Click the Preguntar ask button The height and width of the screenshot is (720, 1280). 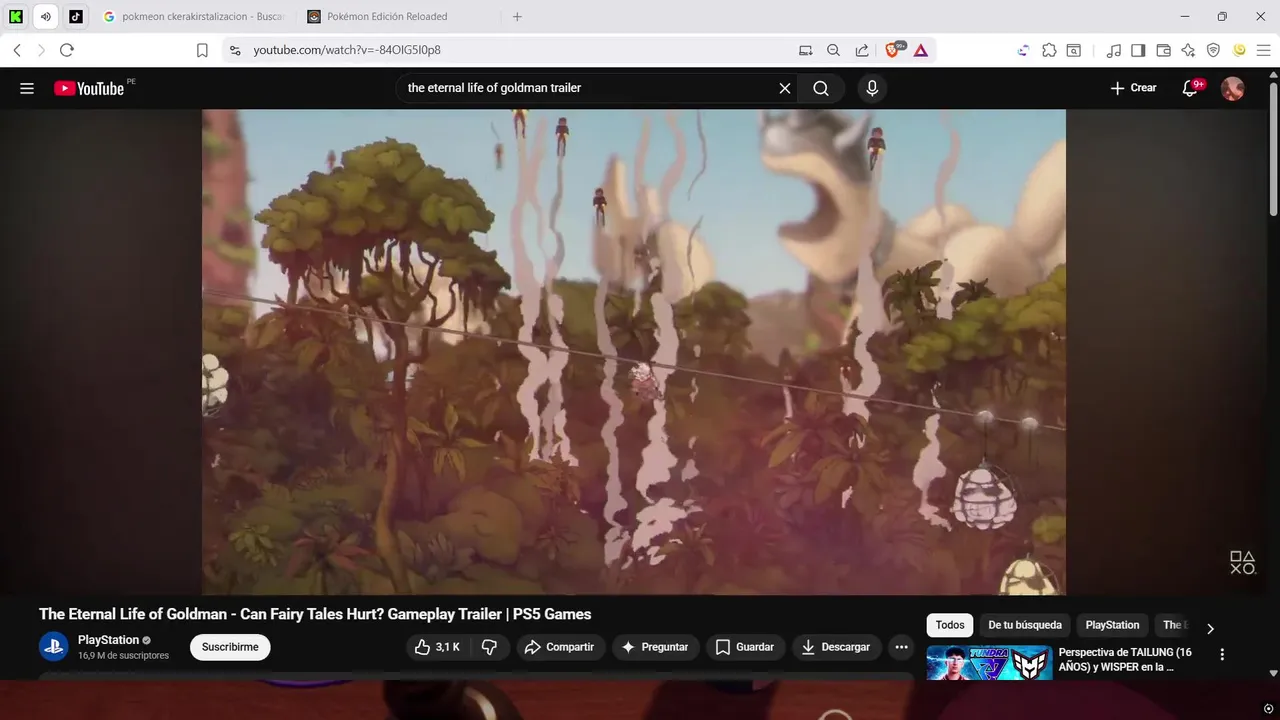click(655, 647)
